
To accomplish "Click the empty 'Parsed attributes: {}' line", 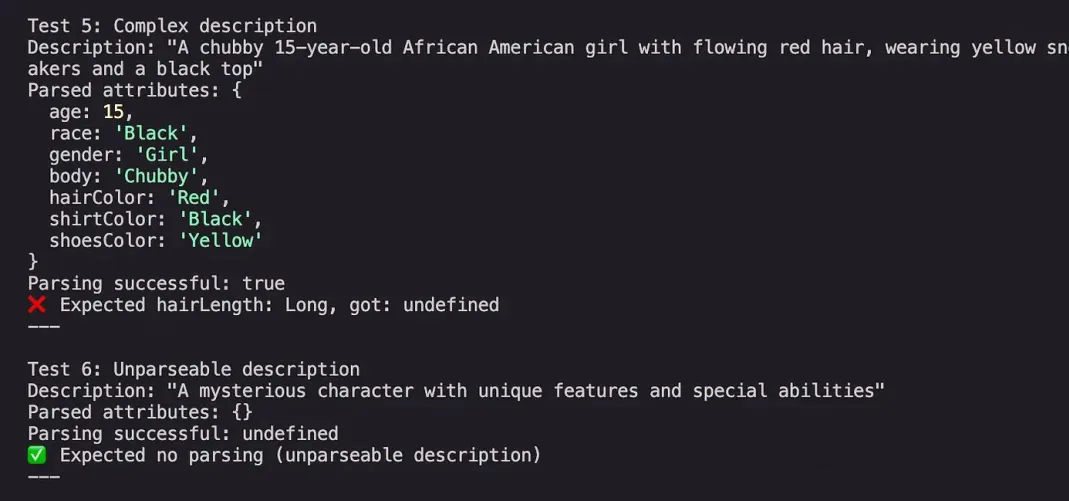I will click(140, 412).
